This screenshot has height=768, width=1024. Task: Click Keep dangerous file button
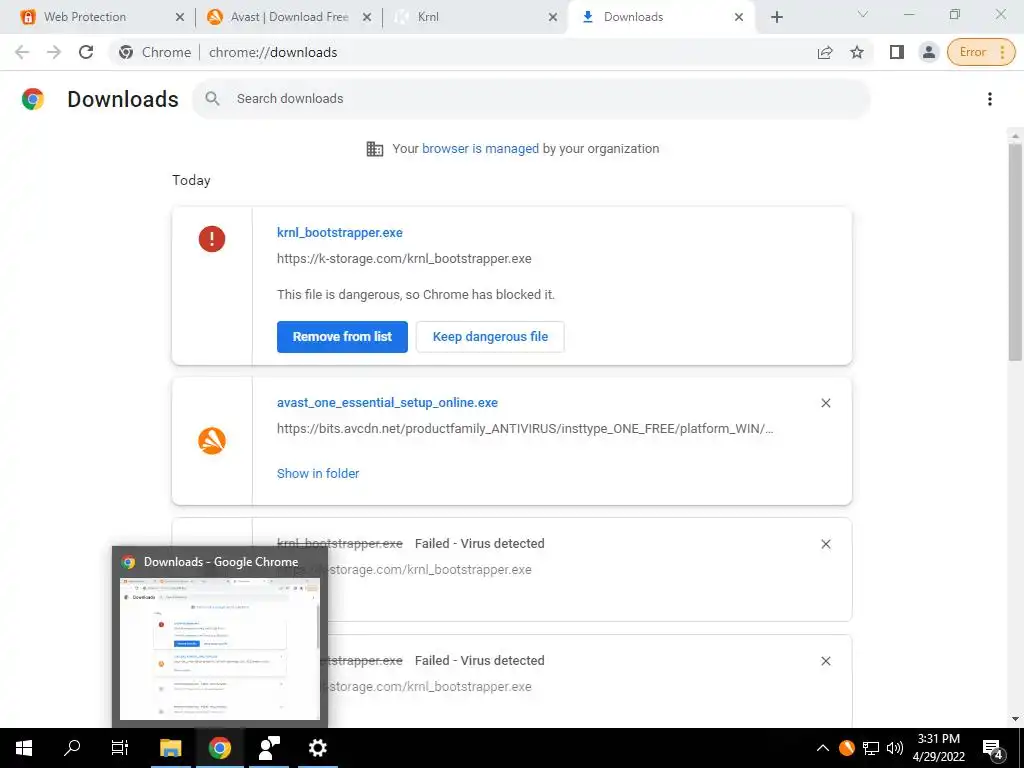tap(490, 336)
